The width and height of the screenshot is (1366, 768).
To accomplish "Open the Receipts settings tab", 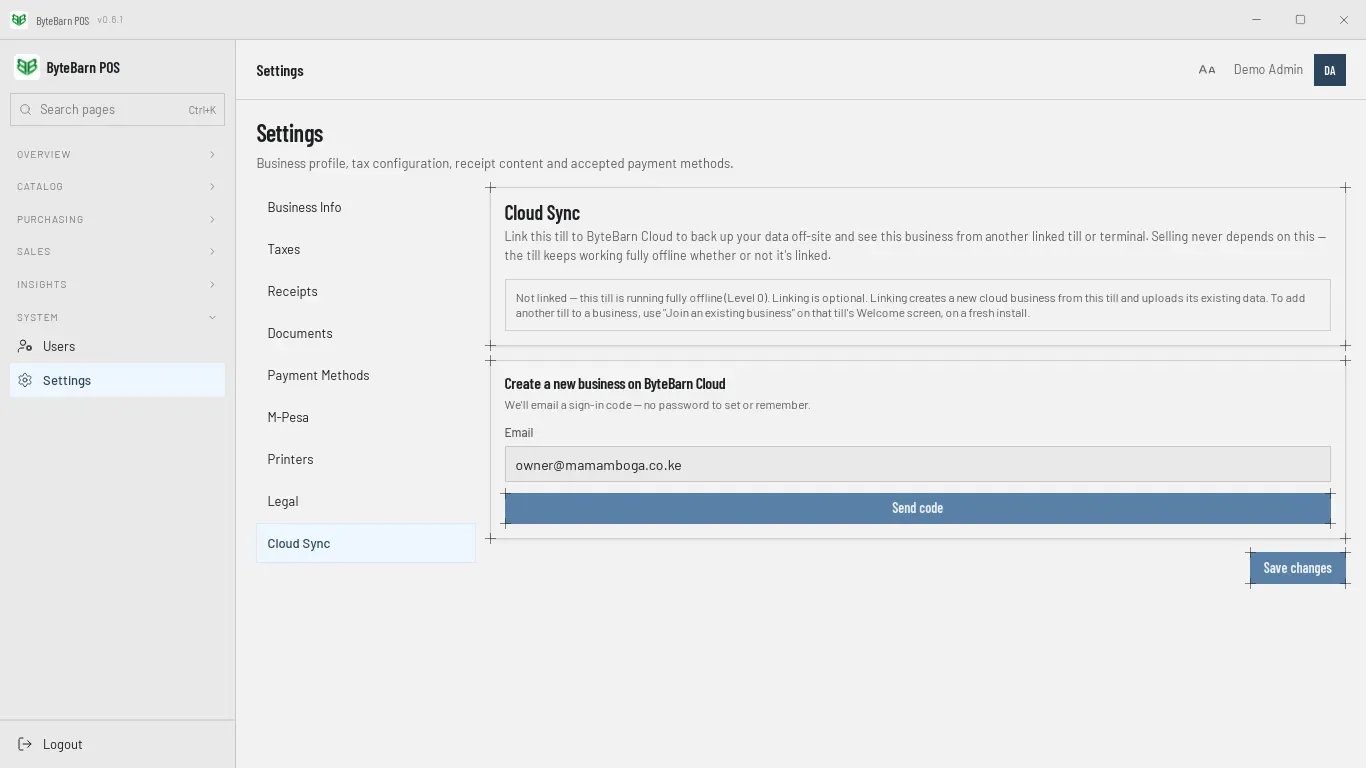I will click(x=366, y=291).
